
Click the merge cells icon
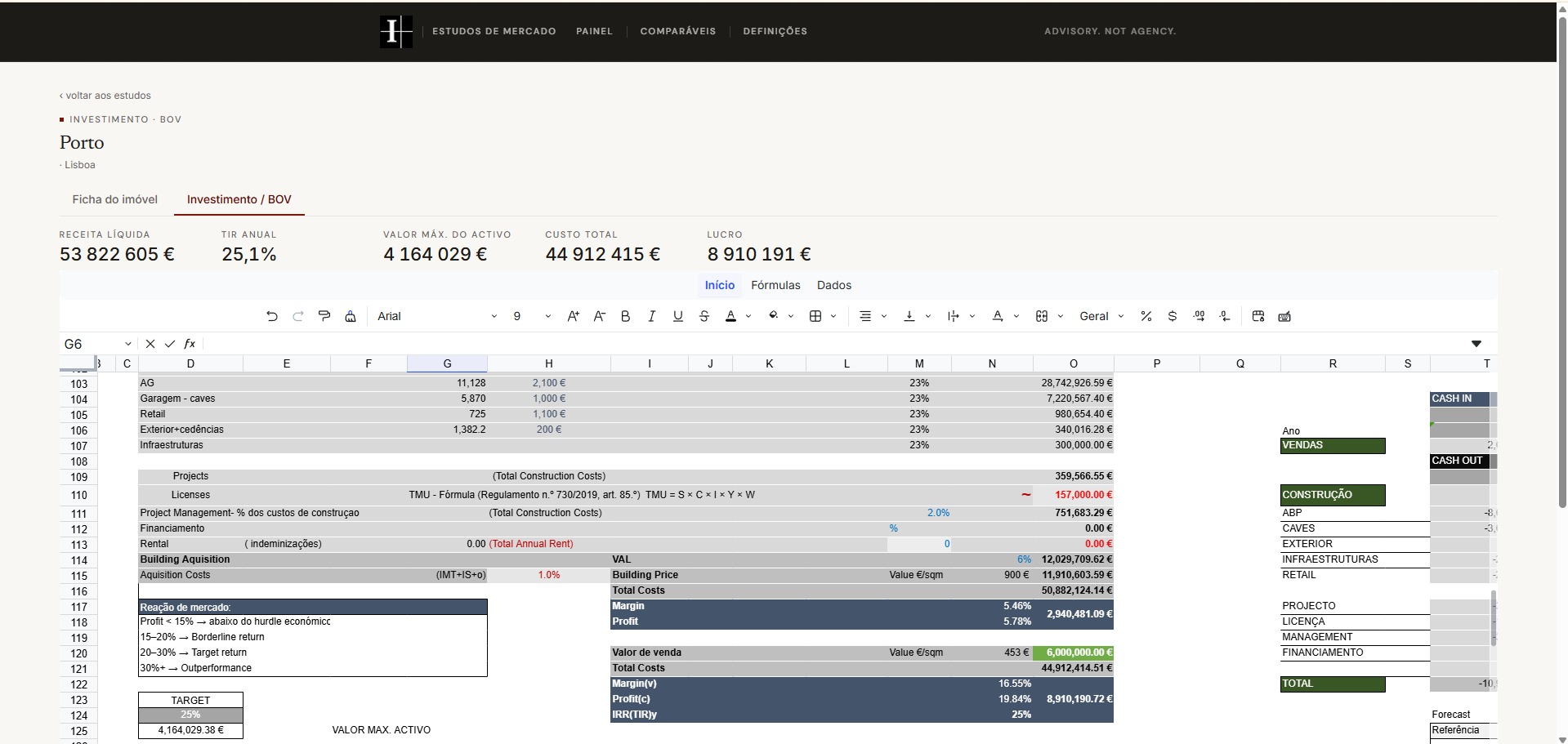1042,316
